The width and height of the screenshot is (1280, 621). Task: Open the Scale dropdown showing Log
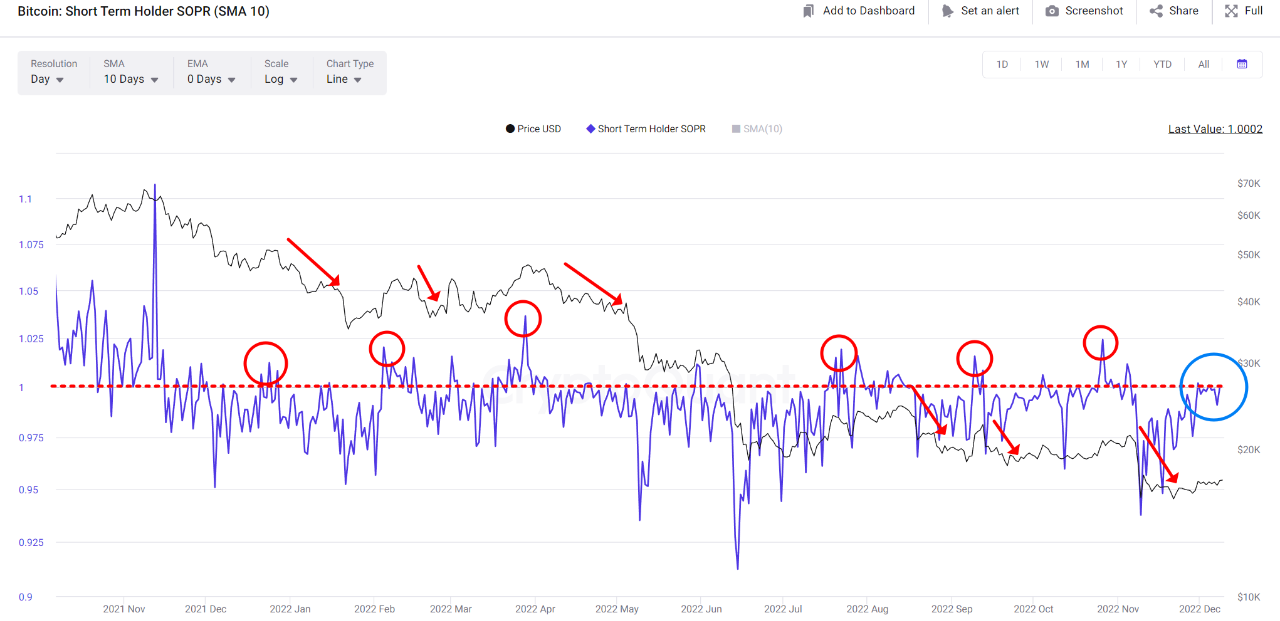tap(283, 78)
